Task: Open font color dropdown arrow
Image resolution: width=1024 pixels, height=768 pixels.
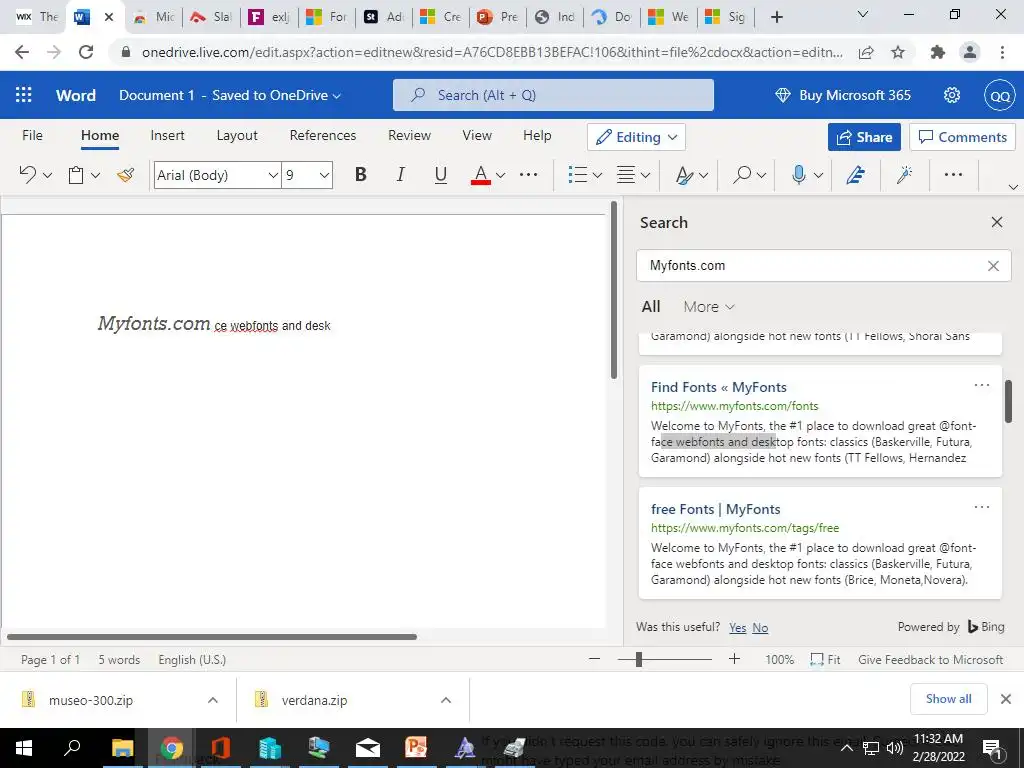Action: (500, 175)
